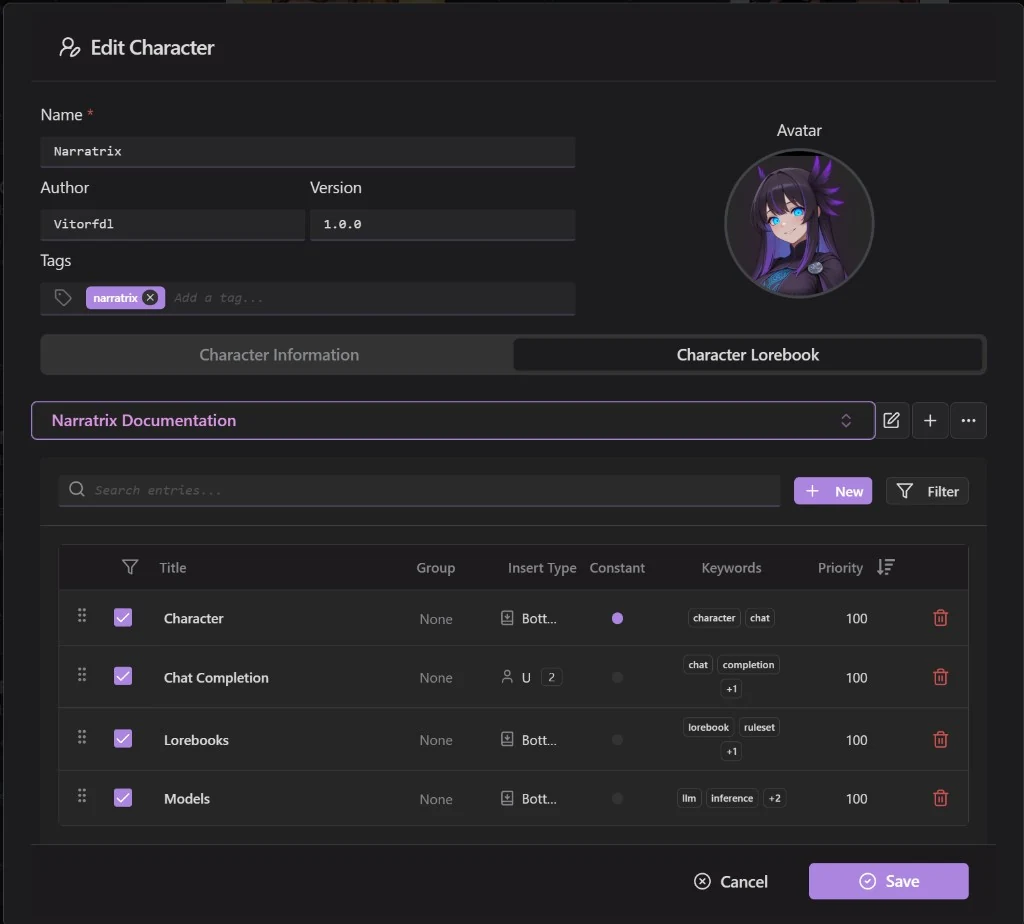Uncheck the Character entry checkbox
The image size is (1024, 924).
point(123,618)
